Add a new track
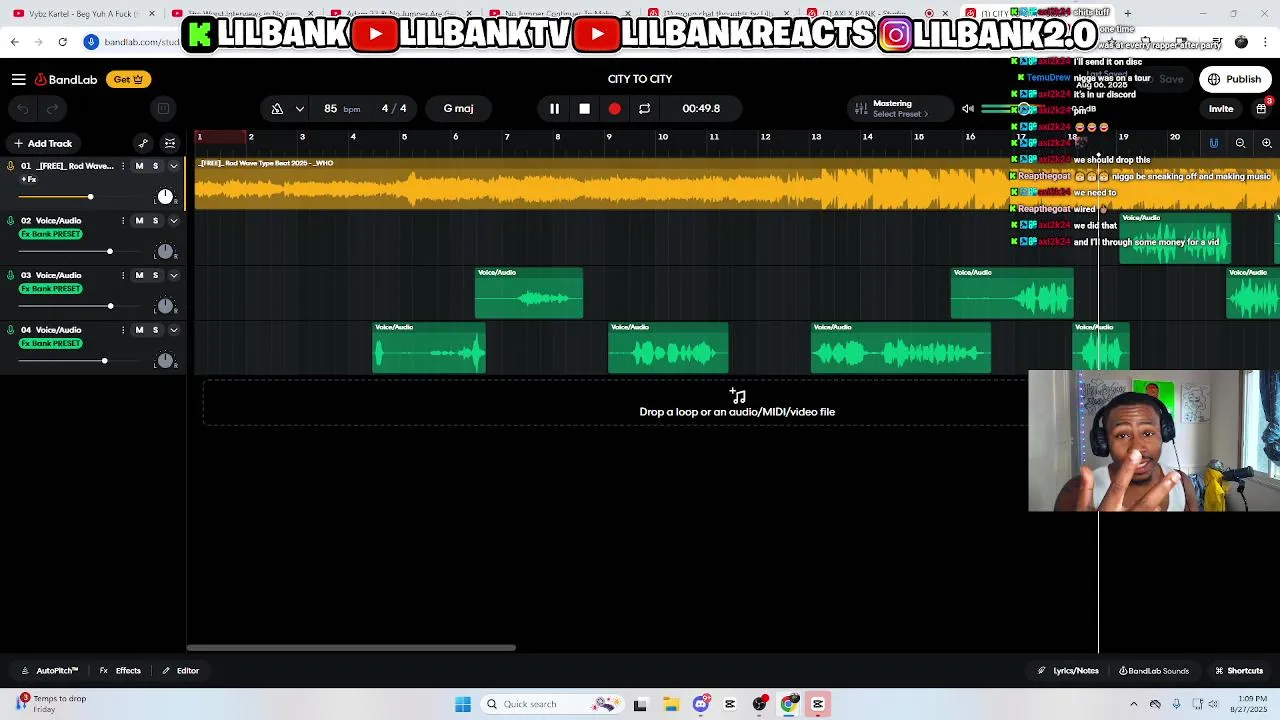The width and height of the screenshot is (1280, 720). click(42, 143)
